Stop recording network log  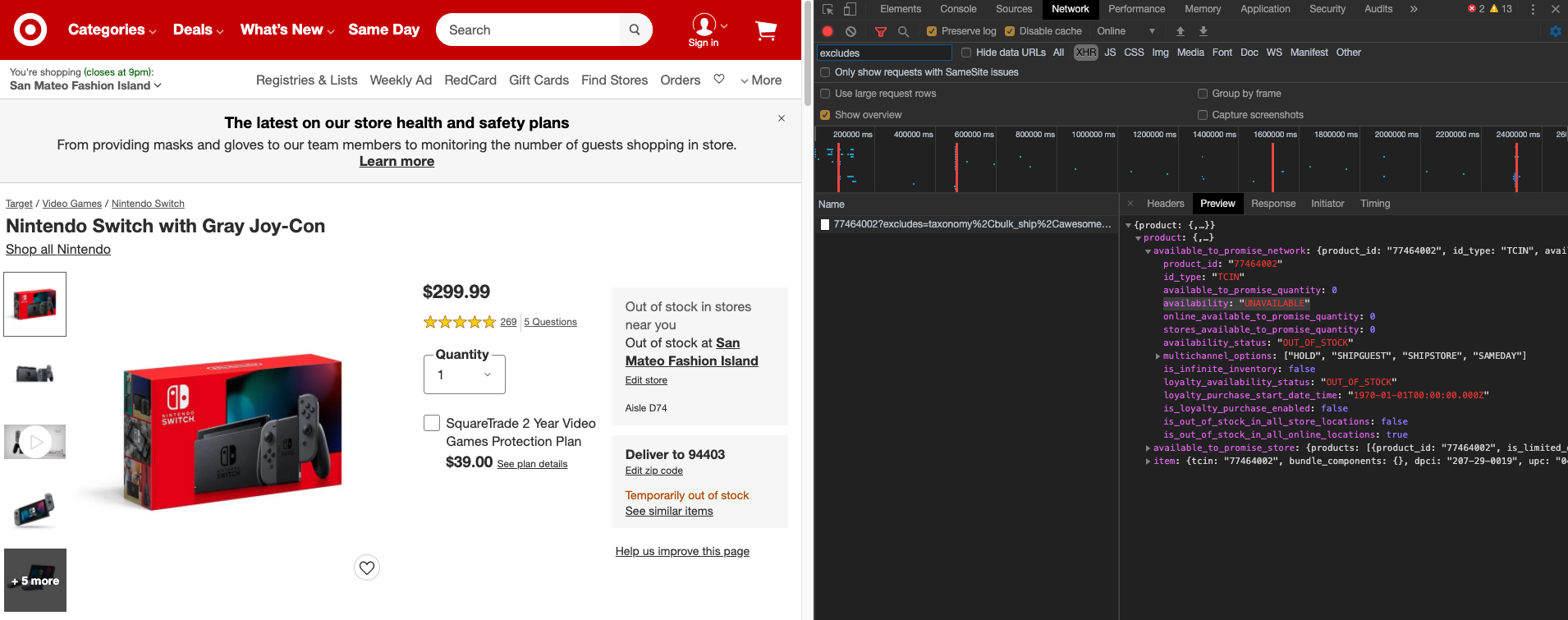click(x=828, y=31)
